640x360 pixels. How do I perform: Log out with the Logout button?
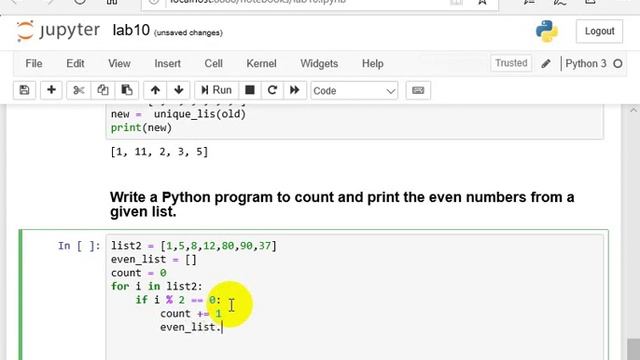click(599, 31)
